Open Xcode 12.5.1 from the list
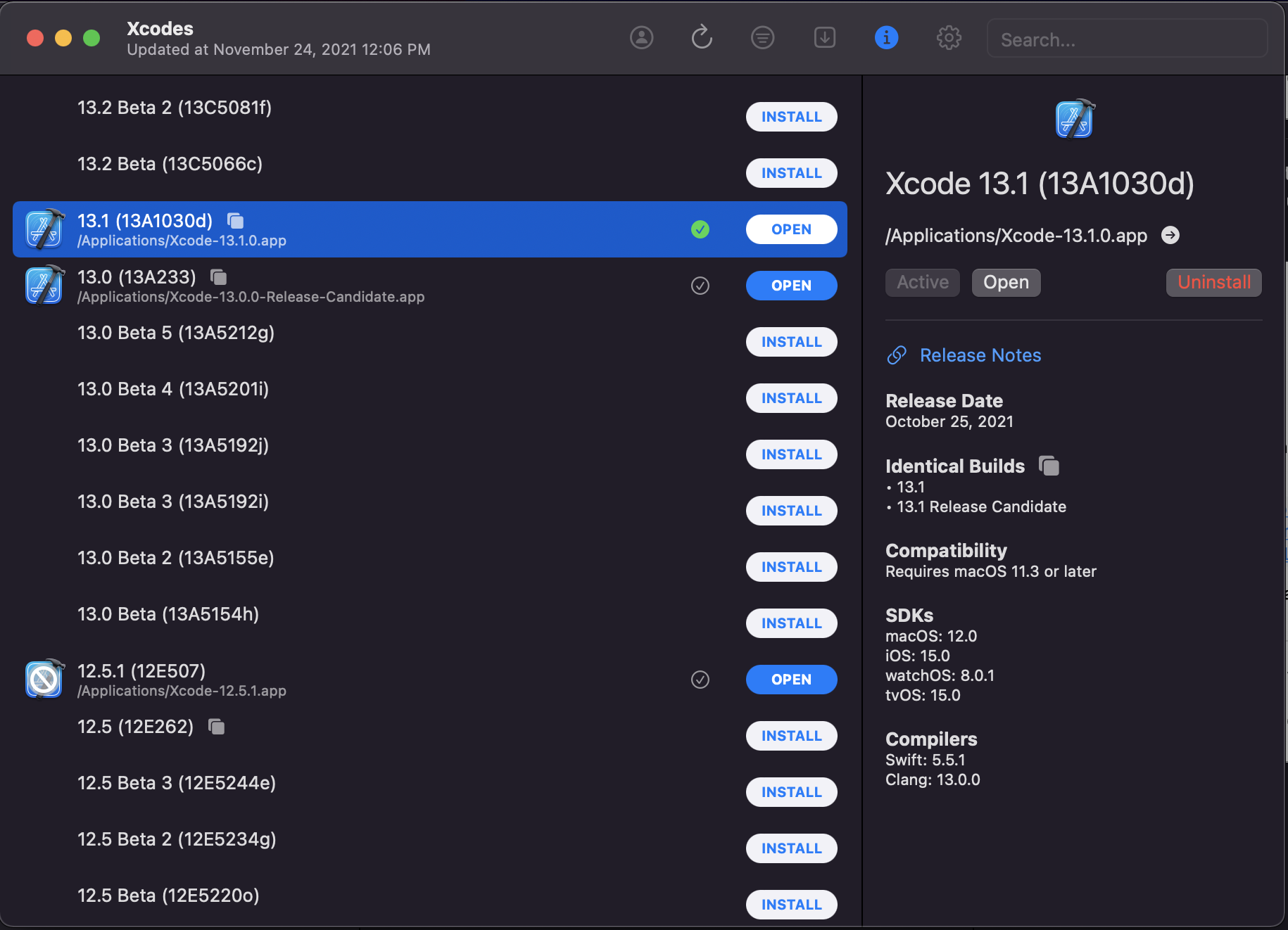 click(x=791, y=680)
